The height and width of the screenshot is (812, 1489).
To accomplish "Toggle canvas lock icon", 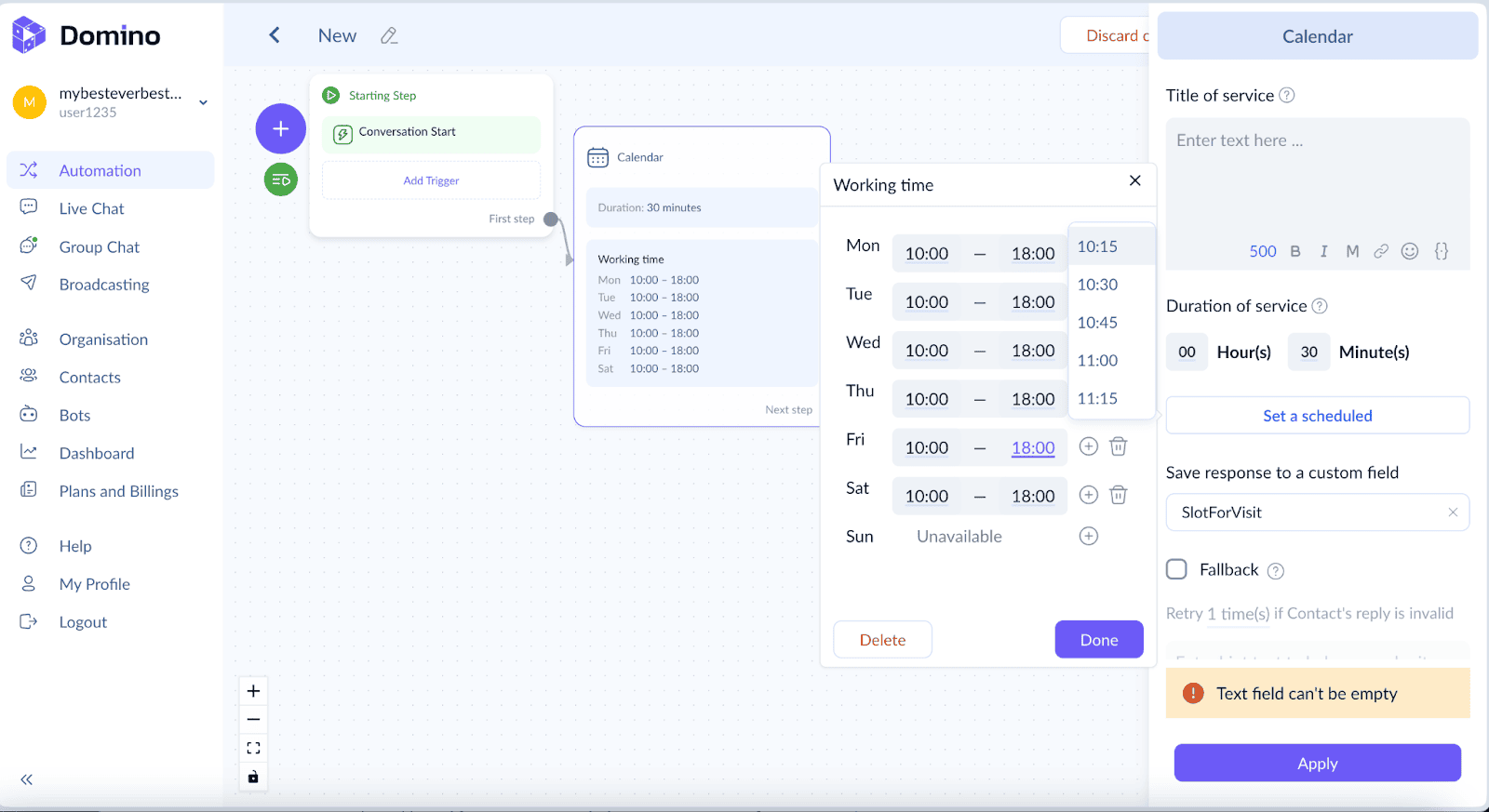I will coord(253,777).
